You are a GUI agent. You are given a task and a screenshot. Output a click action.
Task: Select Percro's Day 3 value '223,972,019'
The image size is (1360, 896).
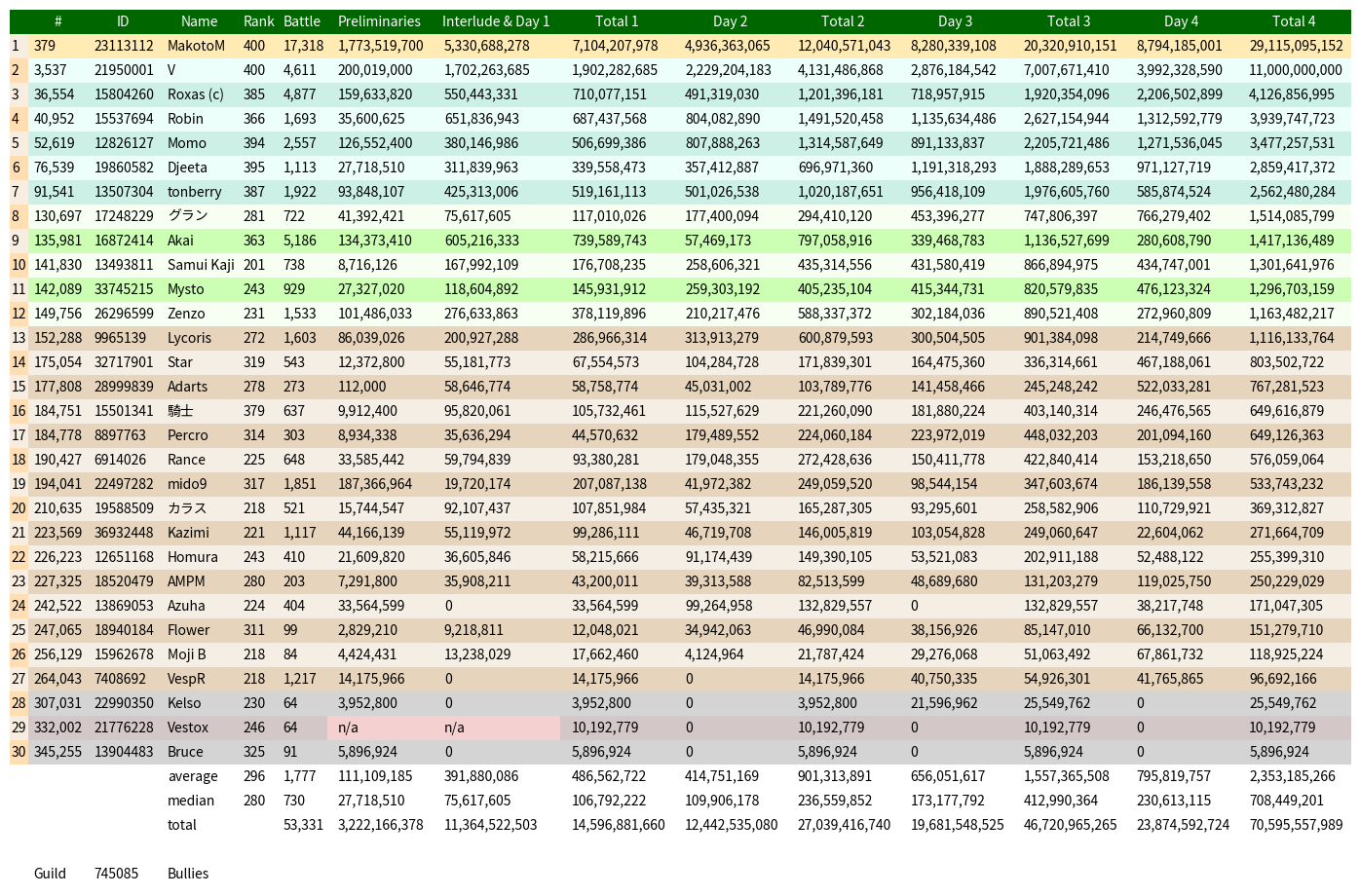pos(948,435)
